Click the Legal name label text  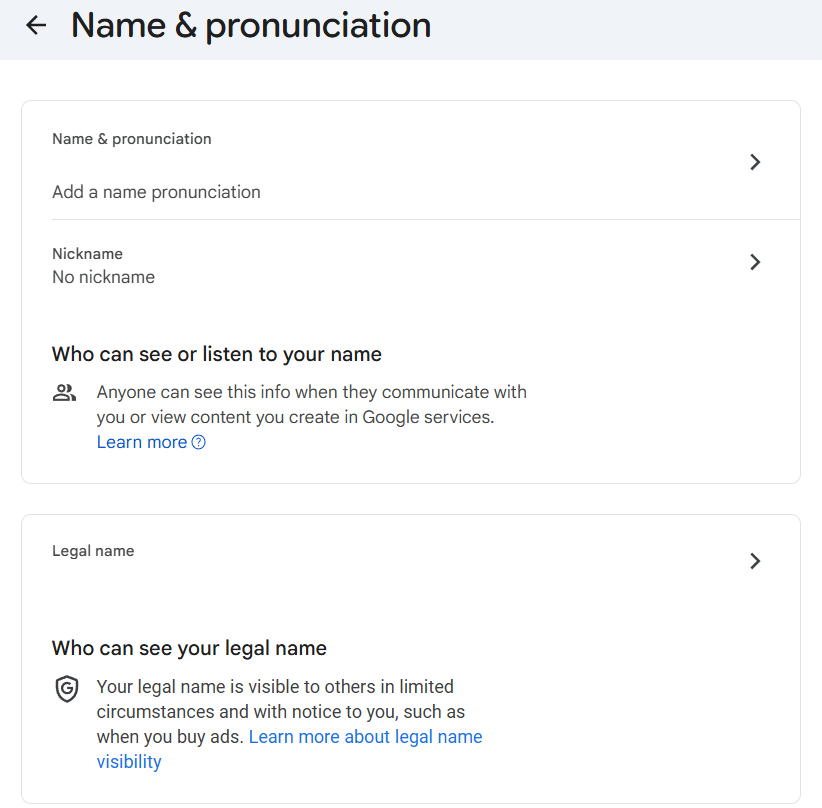coord(93,550)
